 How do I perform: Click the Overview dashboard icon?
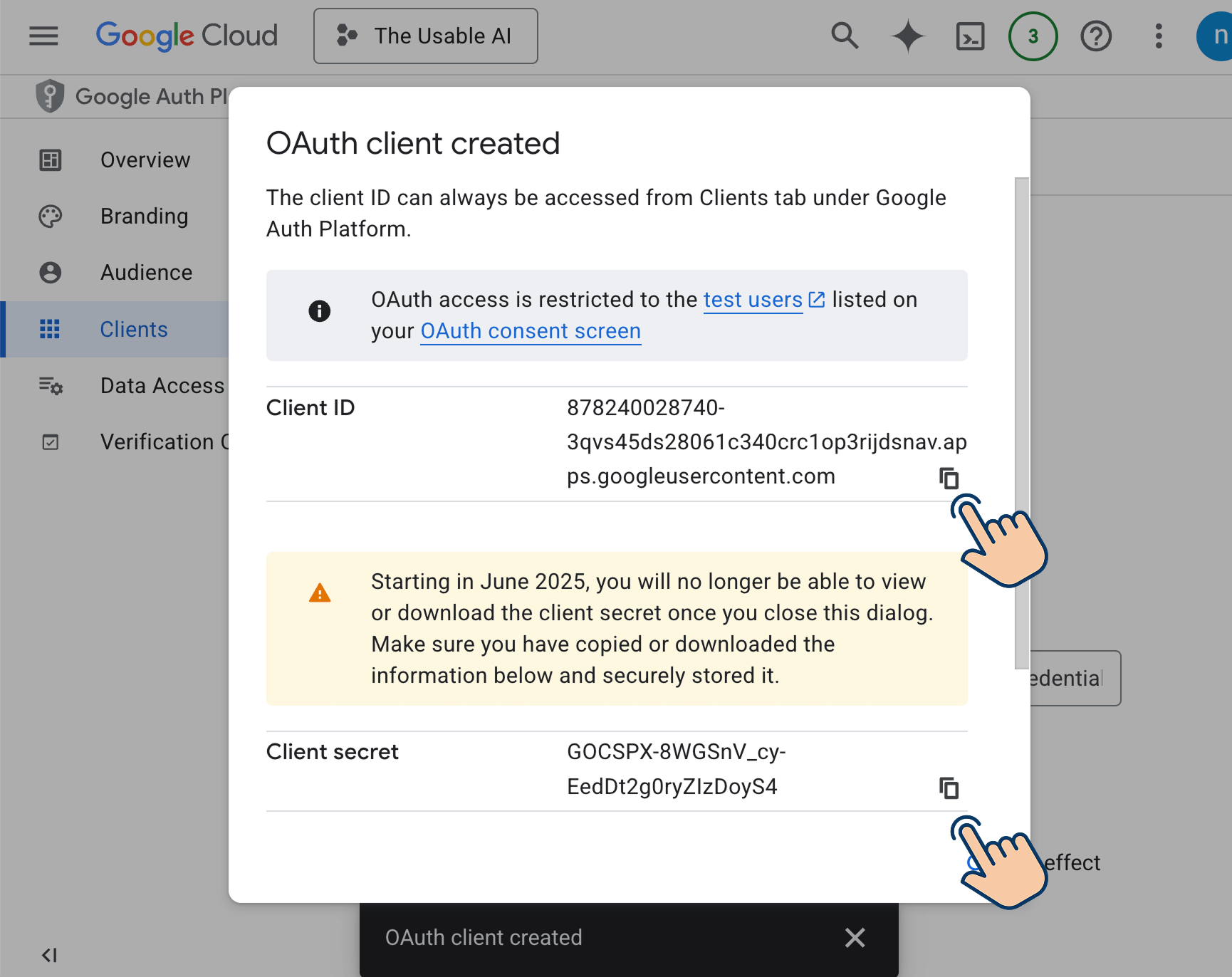pyautogui.click(x=50, y=160)
